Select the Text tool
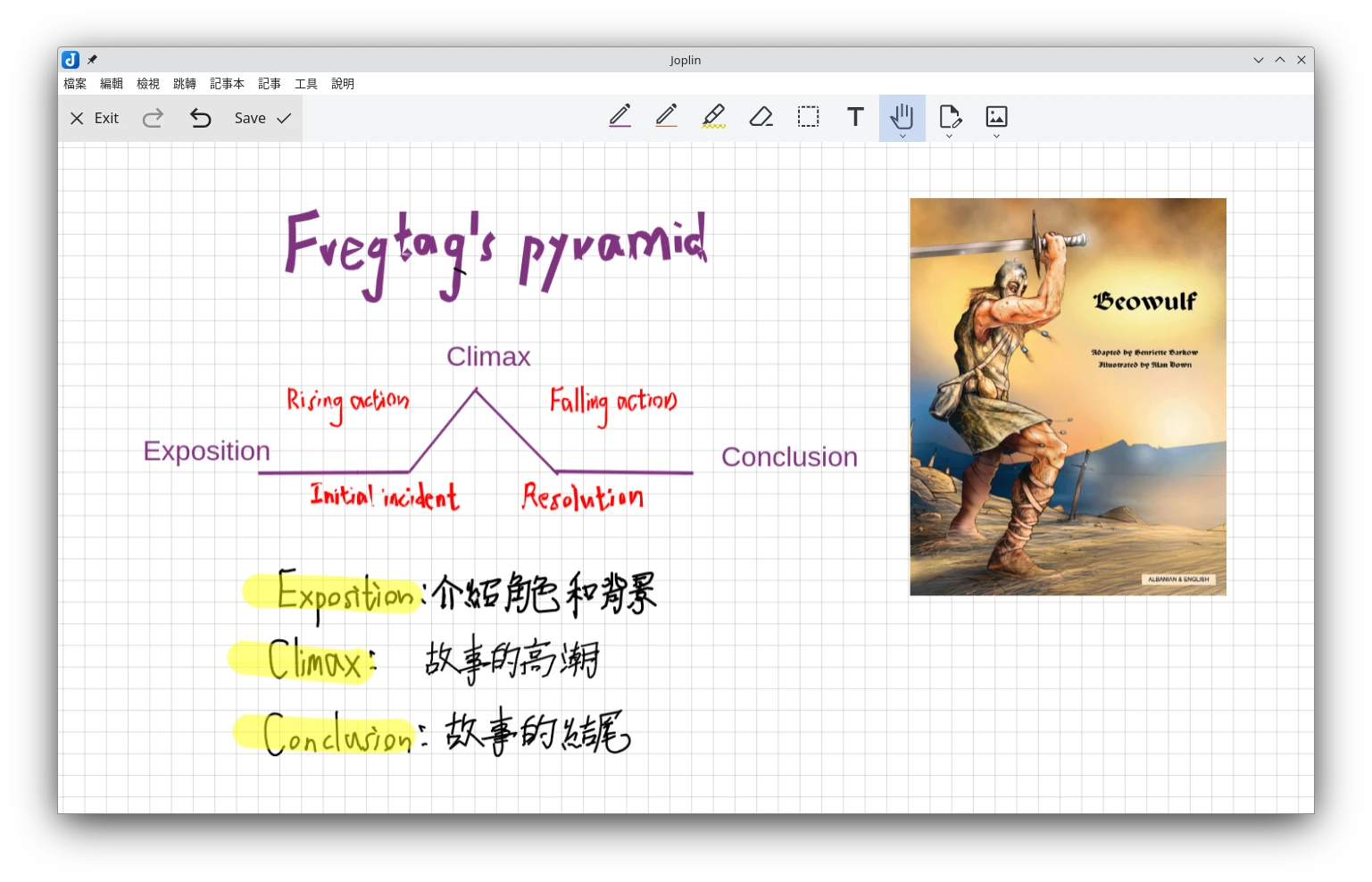Image resolution: width=1372 pixels, height=882 pixels. (855, 117)
